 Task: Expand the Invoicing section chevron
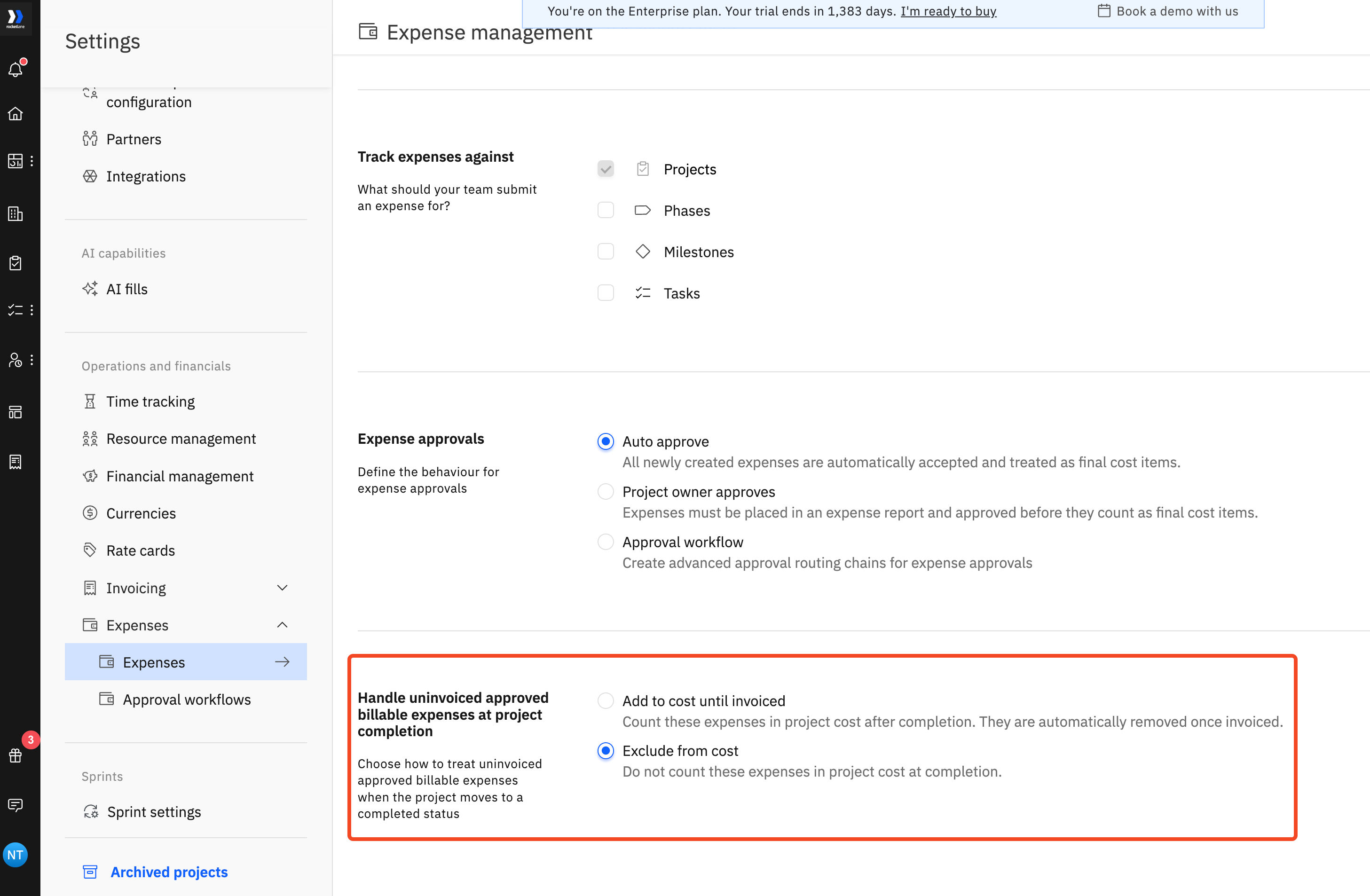pyautogui.click(x=282, y=588)
